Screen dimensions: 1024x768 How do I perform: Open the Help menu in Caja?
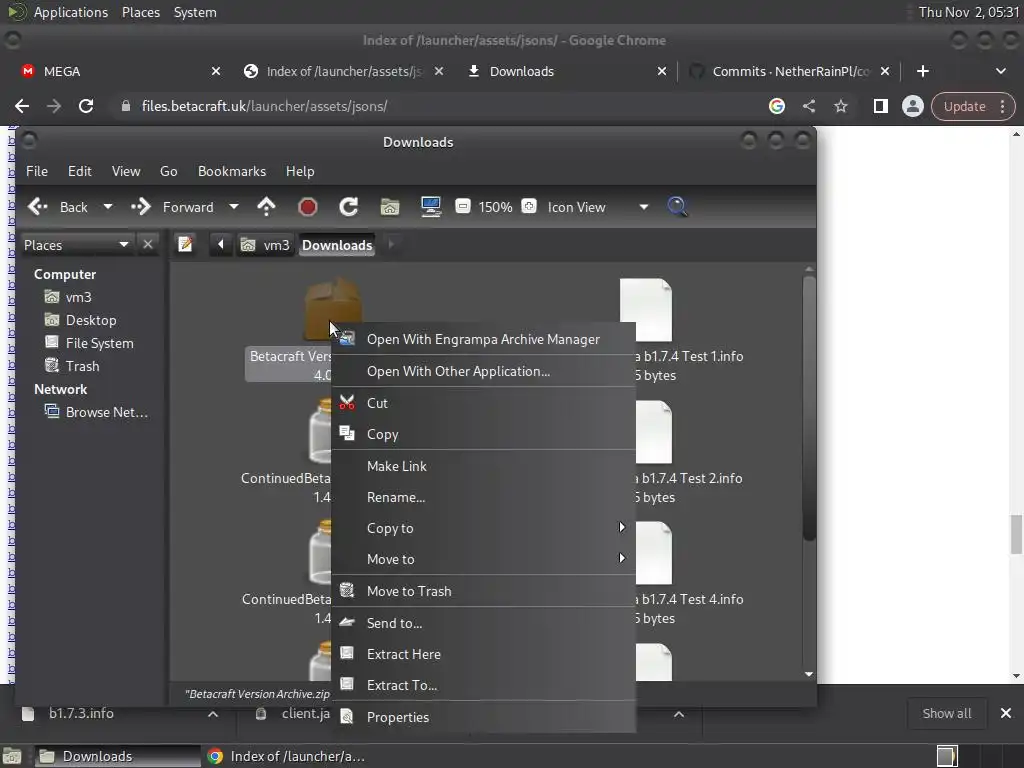(300, 171)
